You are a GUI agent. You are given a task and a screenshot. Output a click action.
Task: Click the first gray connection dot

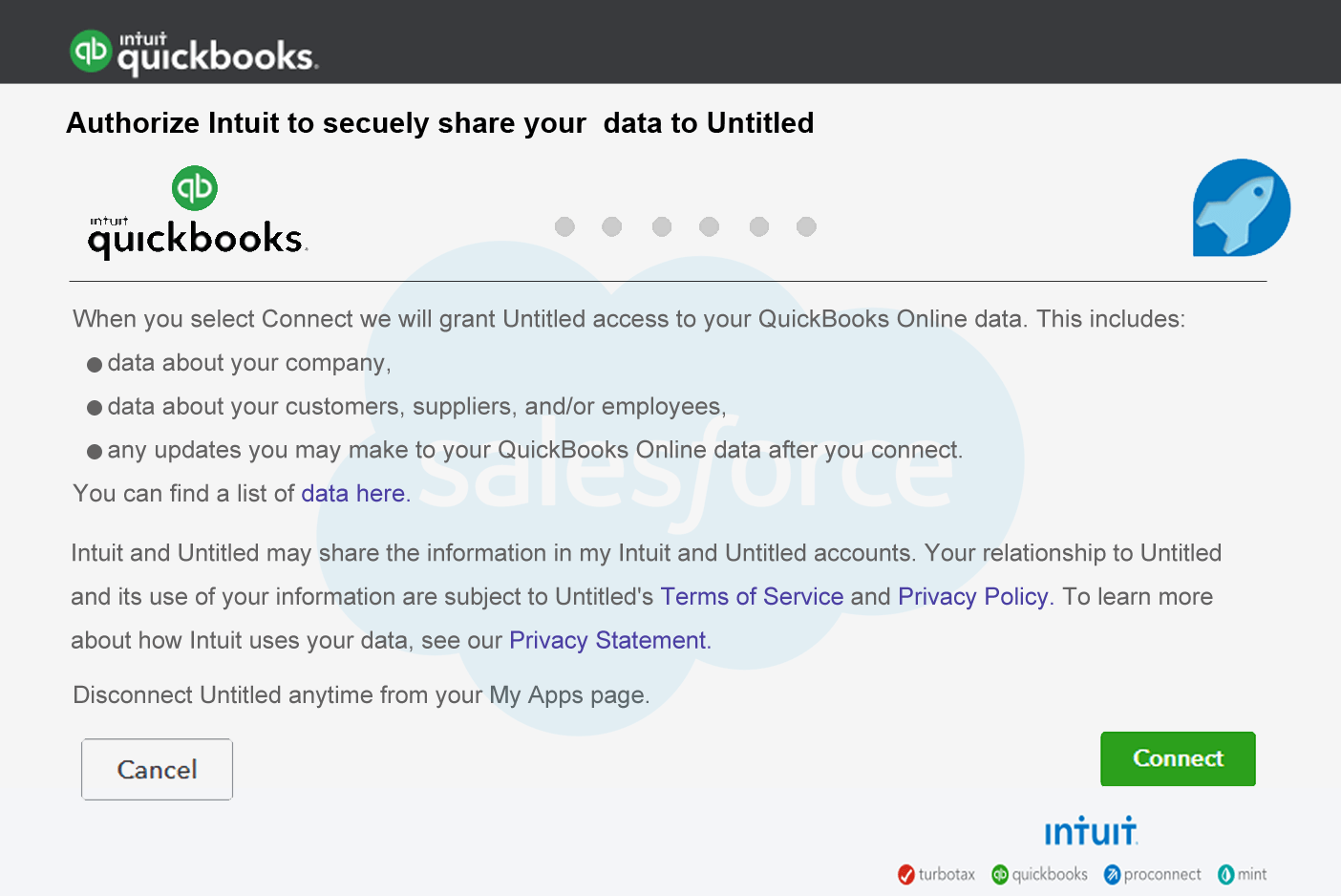coord(564,226)
